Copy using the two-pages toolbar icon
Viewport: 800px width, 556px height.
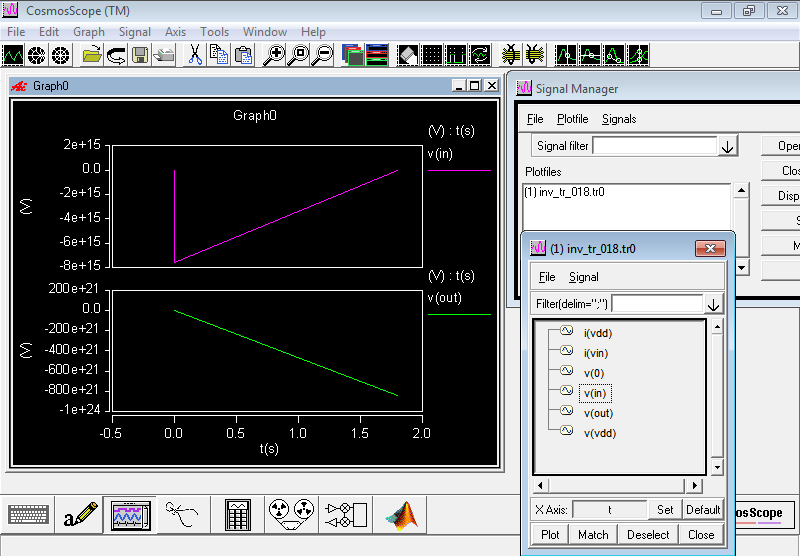click(x=219, y=55)
